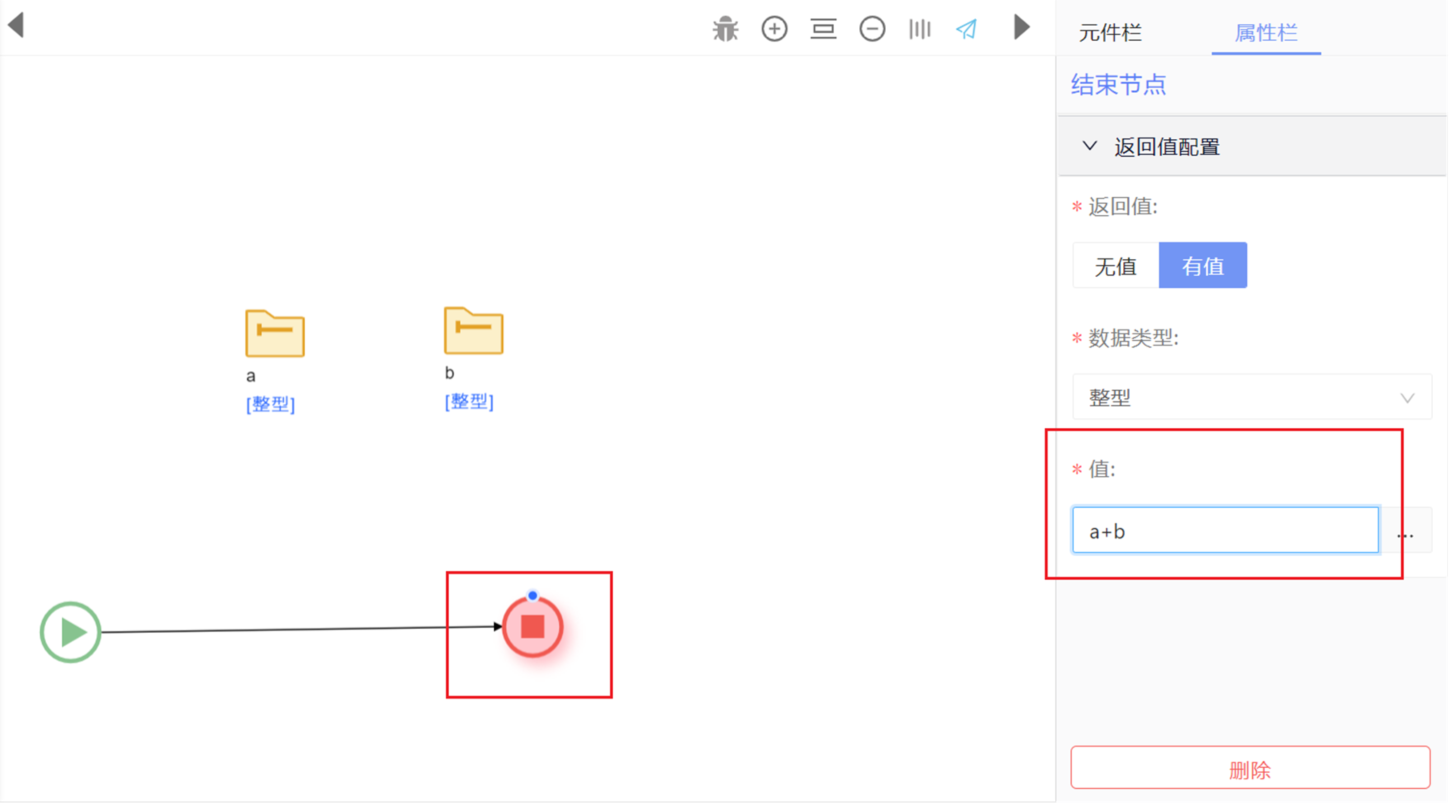Click the zoom in plus icon
Viewport: 1449px width, 811px height.
(774, 29)
